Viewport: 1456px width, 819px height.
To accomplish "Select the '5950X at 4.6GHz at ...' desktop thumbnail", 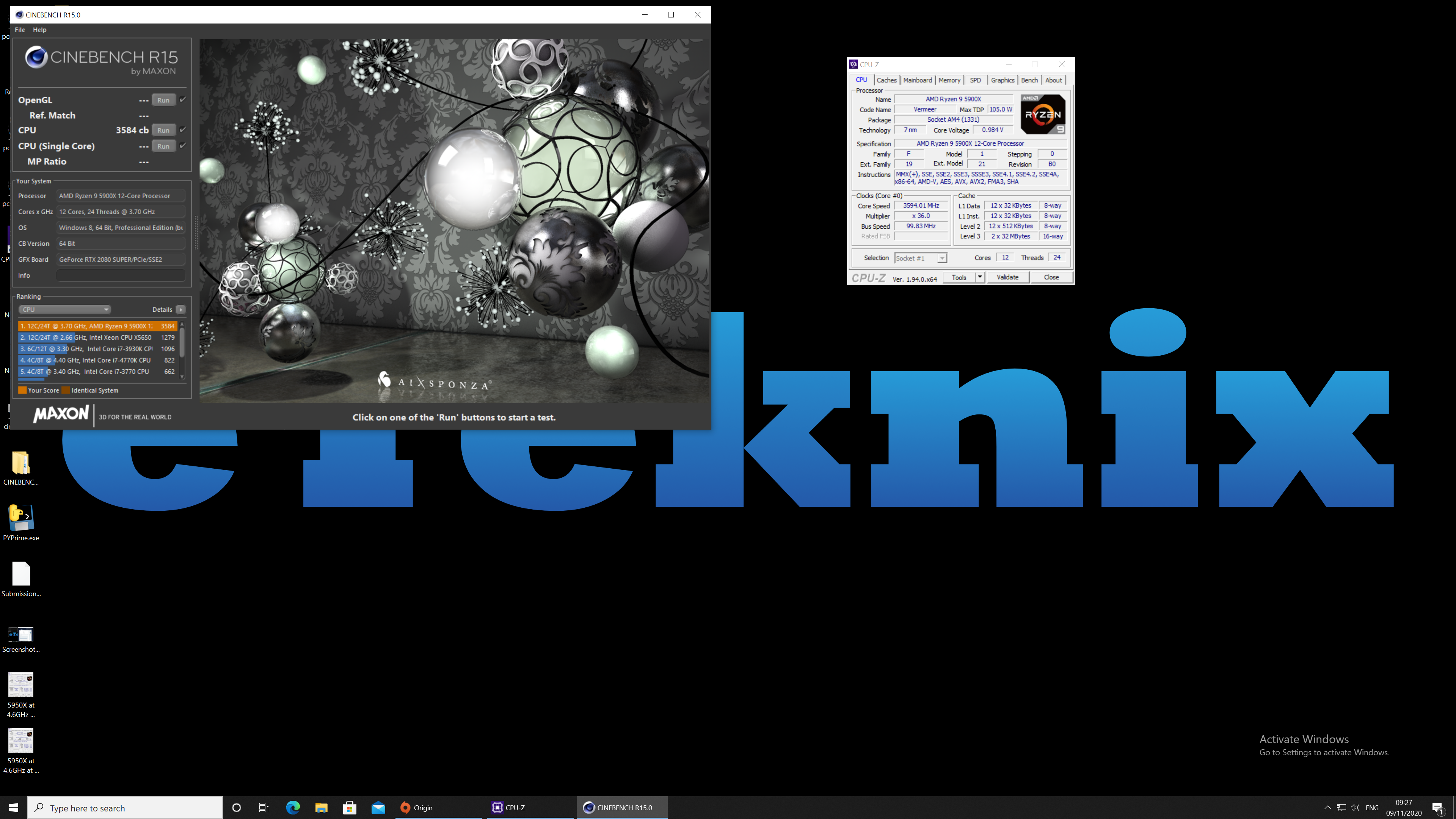I will pyautogui.click(x=21, y=751).
